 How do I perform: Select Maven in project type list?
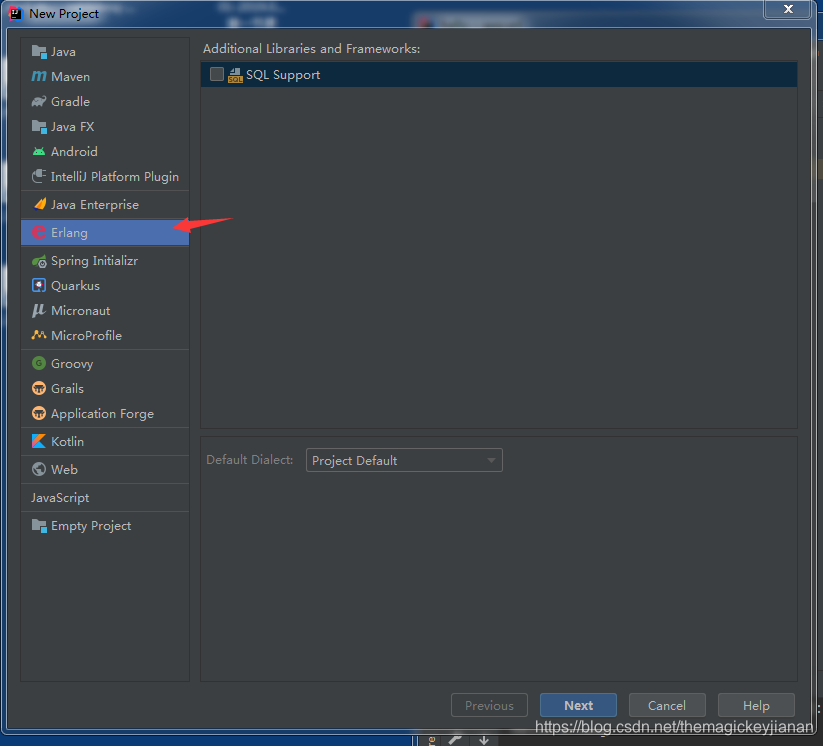click(70, 77)
